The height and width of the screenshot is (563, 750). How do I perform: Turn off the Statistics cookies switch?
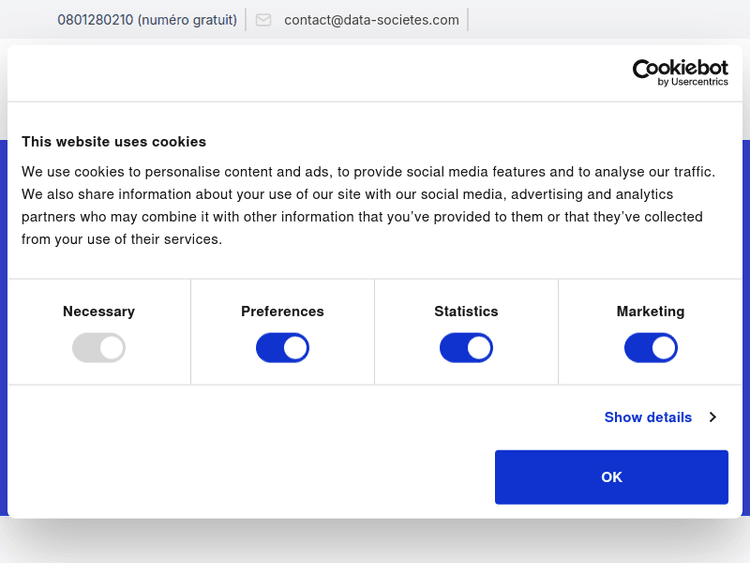pos(466,348)
